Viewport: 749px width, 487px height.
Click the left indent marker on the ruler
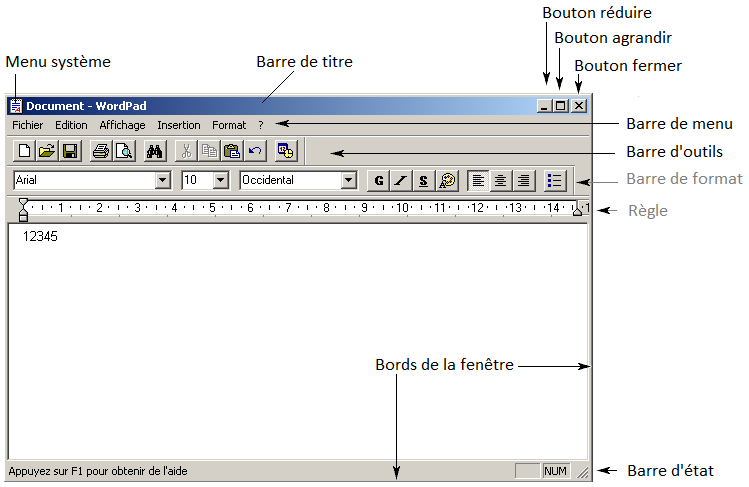coord(23,210)
